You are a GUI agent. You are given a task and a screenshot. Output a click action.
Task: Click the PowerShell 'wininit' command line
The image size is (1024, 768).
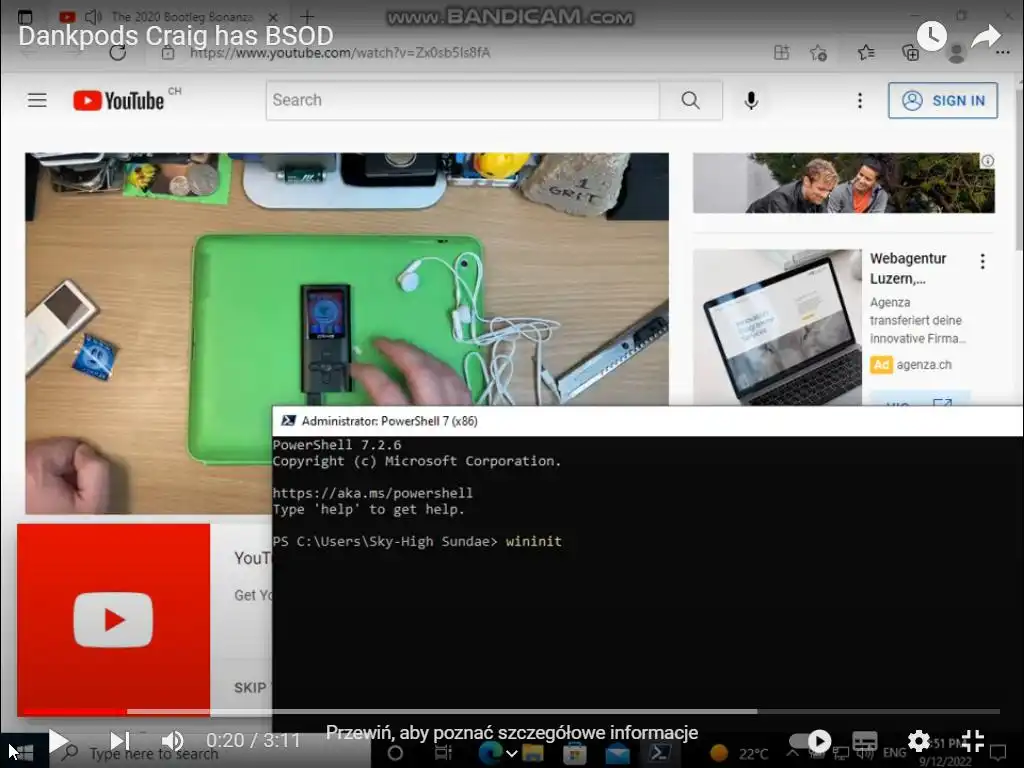(417, 541)
